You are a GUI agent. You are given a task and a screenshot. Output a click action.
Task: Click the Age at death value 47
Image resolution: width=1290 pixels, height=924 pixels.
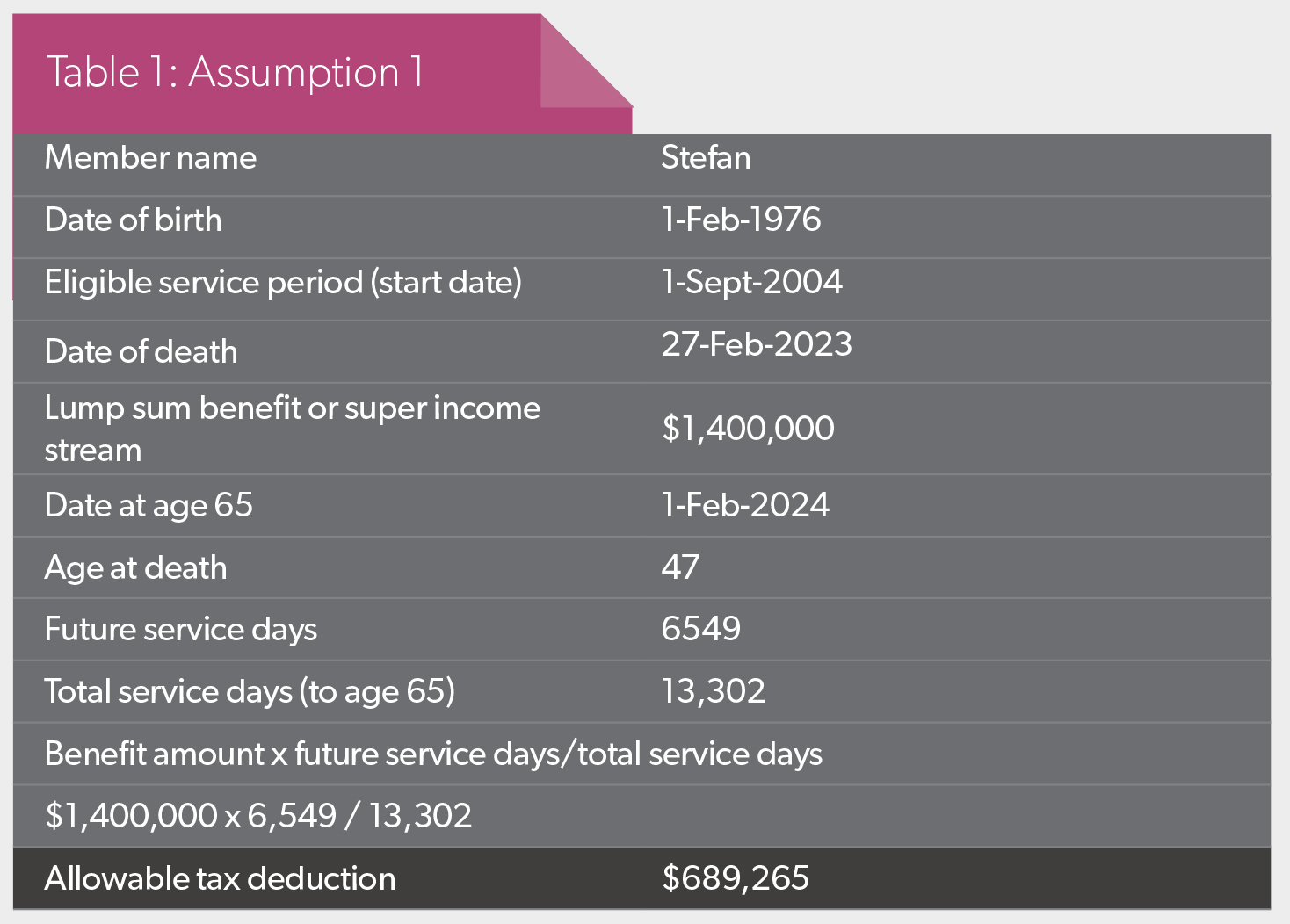pos(680,567)
